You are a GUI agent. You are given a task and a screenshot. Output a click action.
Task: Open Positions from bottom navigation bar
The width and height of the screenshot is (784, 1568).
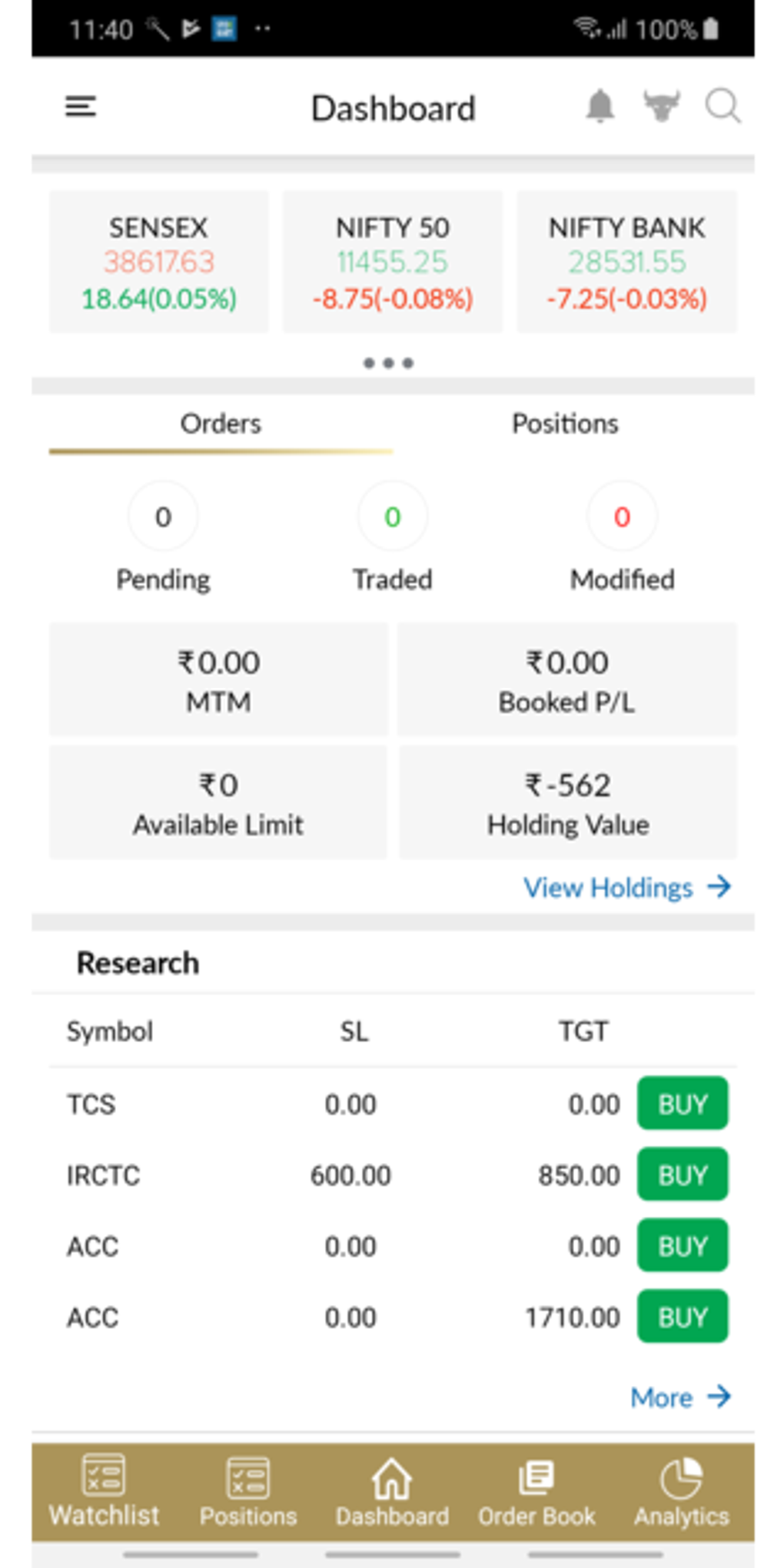click(248, 1491)
